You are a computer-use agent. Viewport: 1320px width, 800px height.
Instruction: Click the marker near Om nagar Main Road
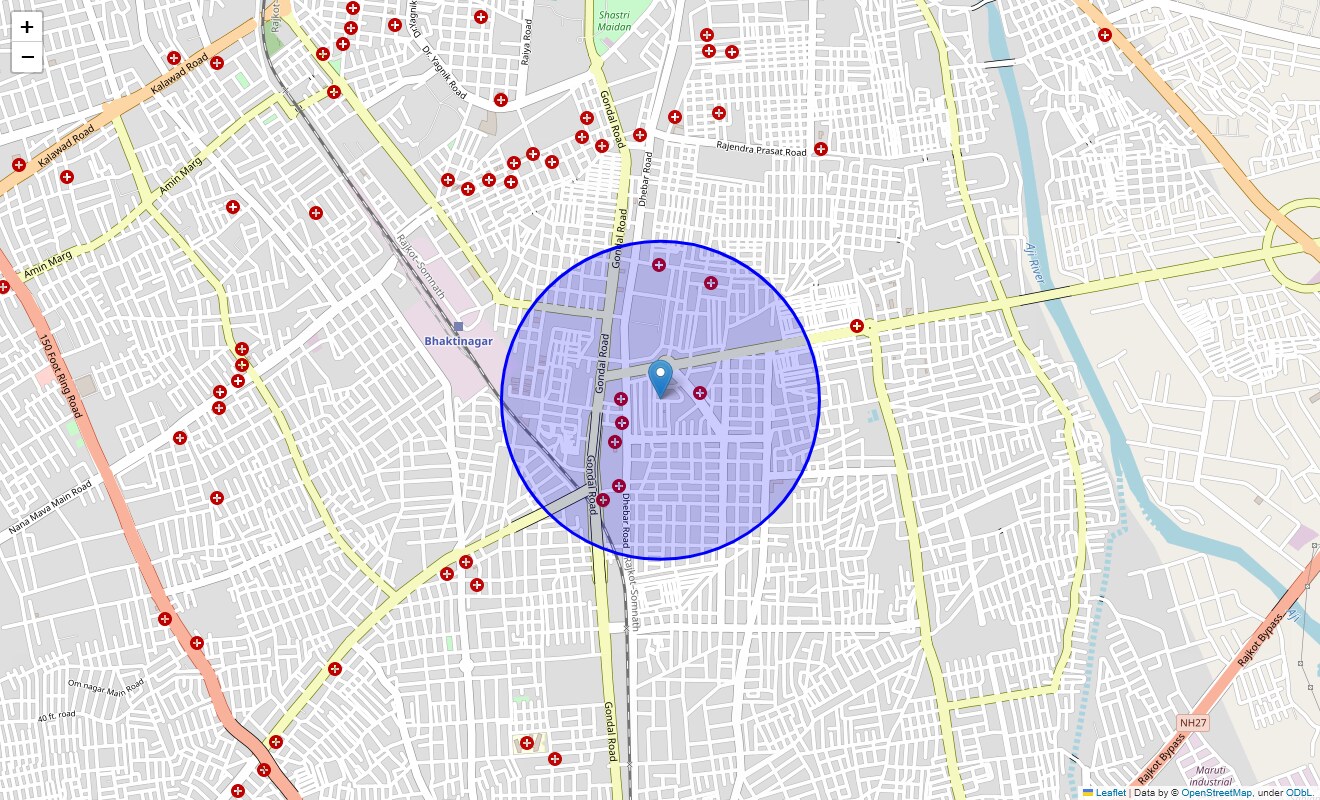pyautogui.click(x=198, y=644)
